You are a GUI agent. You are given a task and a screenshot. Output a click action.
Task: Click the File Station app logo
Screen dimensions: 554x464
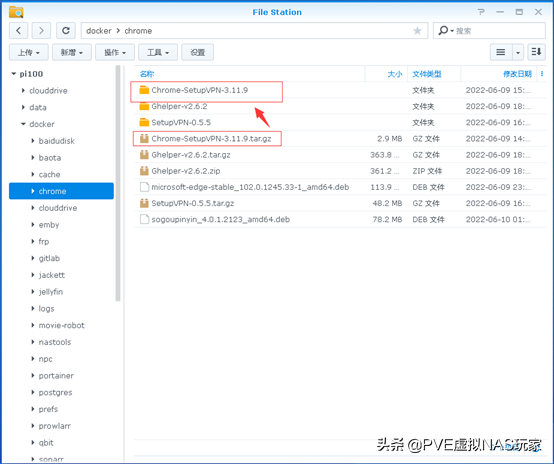pyautogui.click(x=16, y=12)
